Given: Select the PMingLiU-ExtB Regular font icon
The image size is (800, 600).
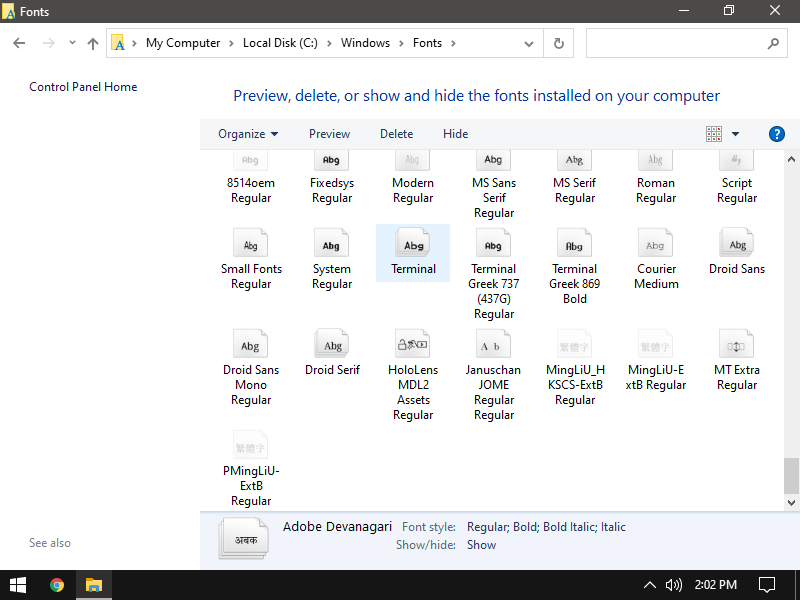Looking at the screenshot, I should click(250, 445).
